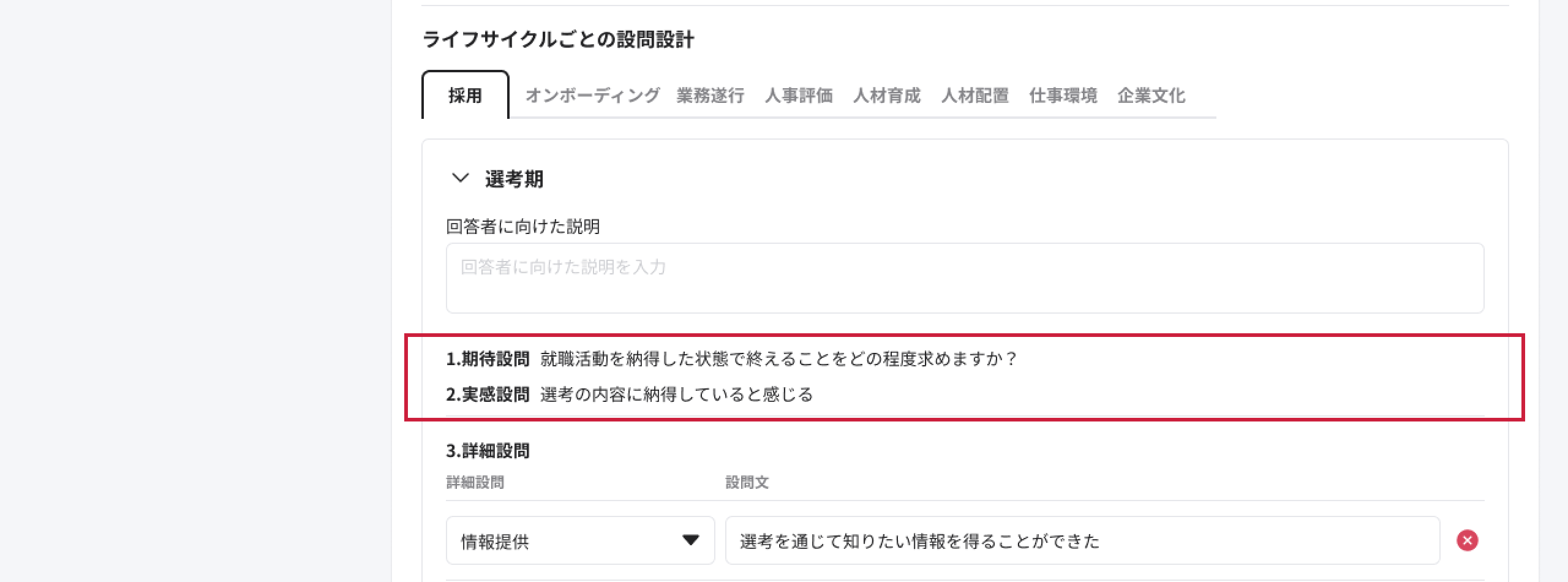The width and height of the screenshot is (1568, 582).
Task: Open the 人材配置 tab
Action: click(974, 96)
